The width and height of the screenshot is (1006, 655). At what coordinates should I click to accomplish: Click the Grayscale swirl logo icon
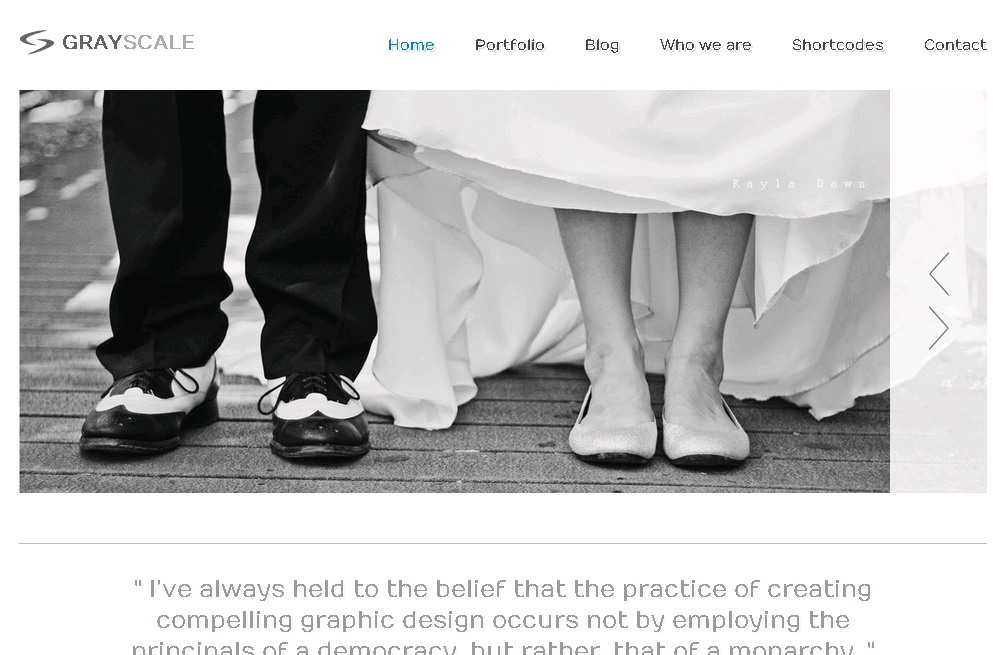coord(37,42)
